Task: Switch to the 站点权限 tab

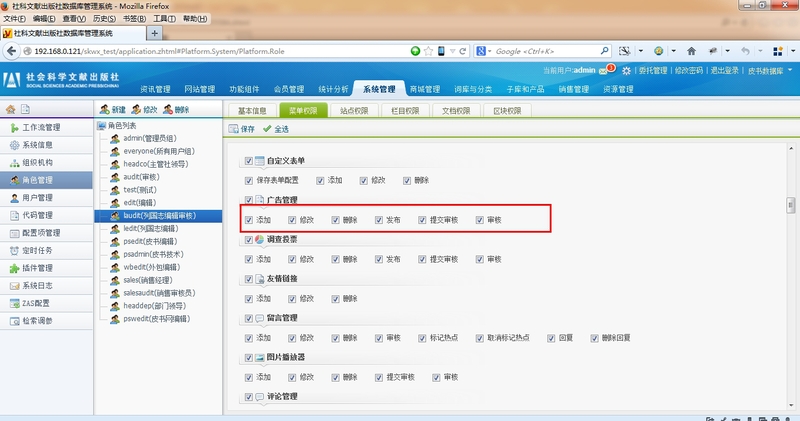Action: coord(354,111)
